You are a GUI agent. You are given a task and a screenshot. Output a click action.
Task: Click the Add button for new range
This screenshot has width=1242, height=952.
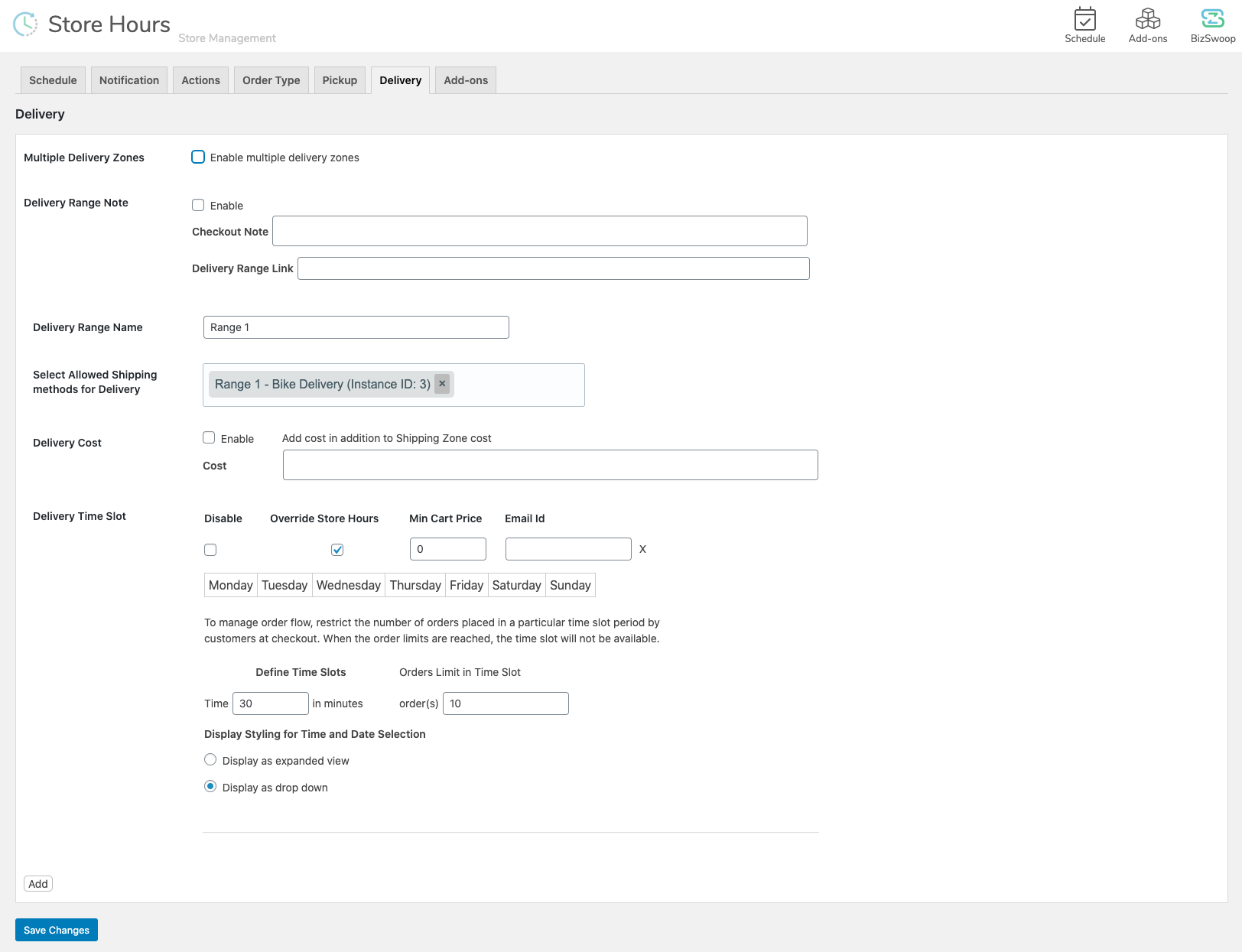click(37, 883)
